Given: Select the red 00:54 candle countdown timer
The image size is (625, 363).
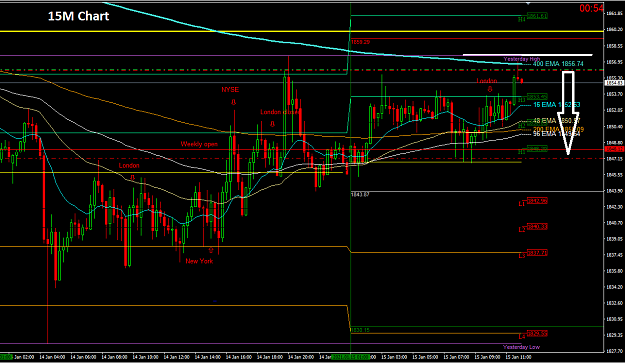Looking at the screenshot, I should 591,8.
